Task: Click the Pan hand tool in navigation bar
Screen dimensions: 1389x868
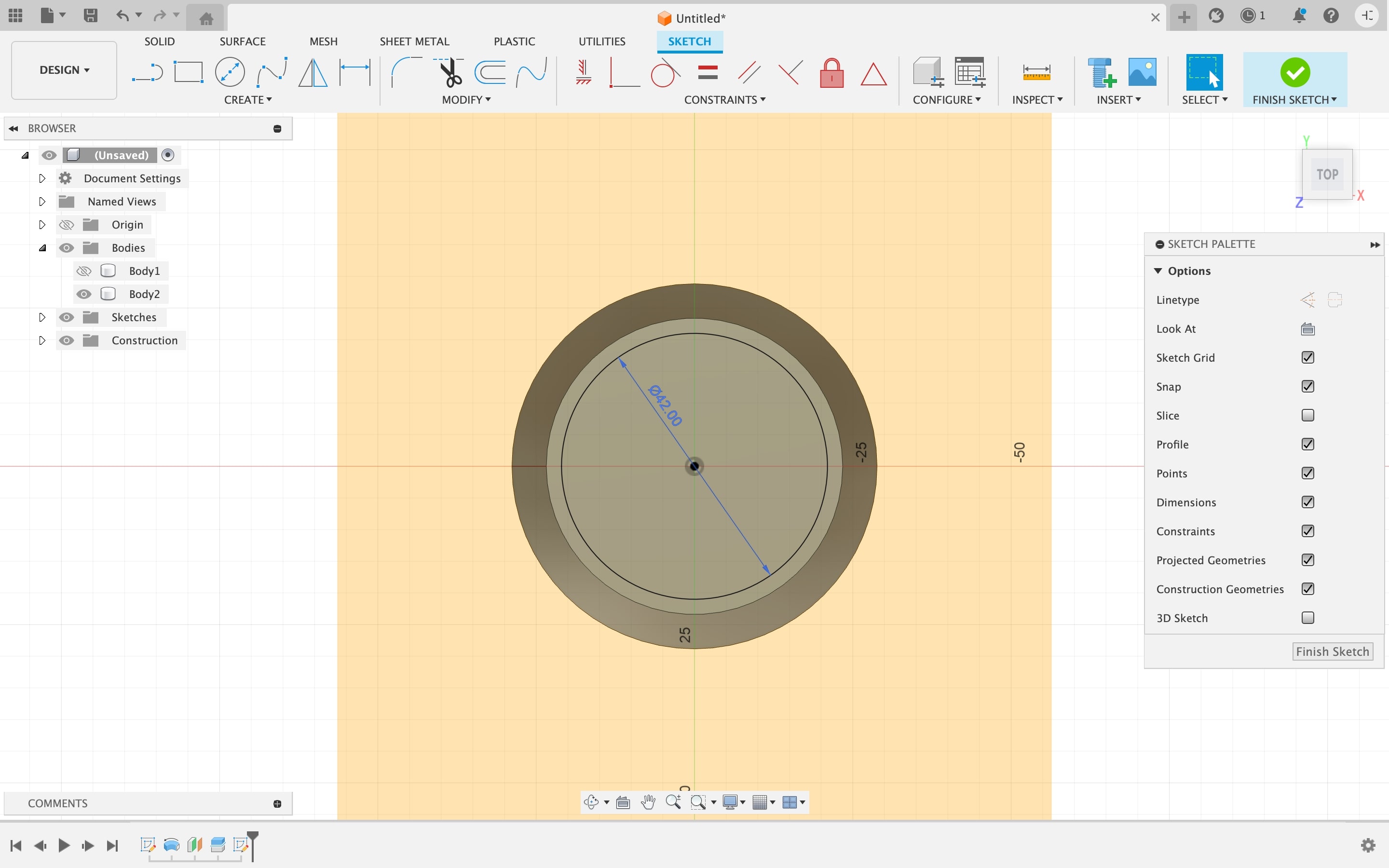Action: click(648, 802)
